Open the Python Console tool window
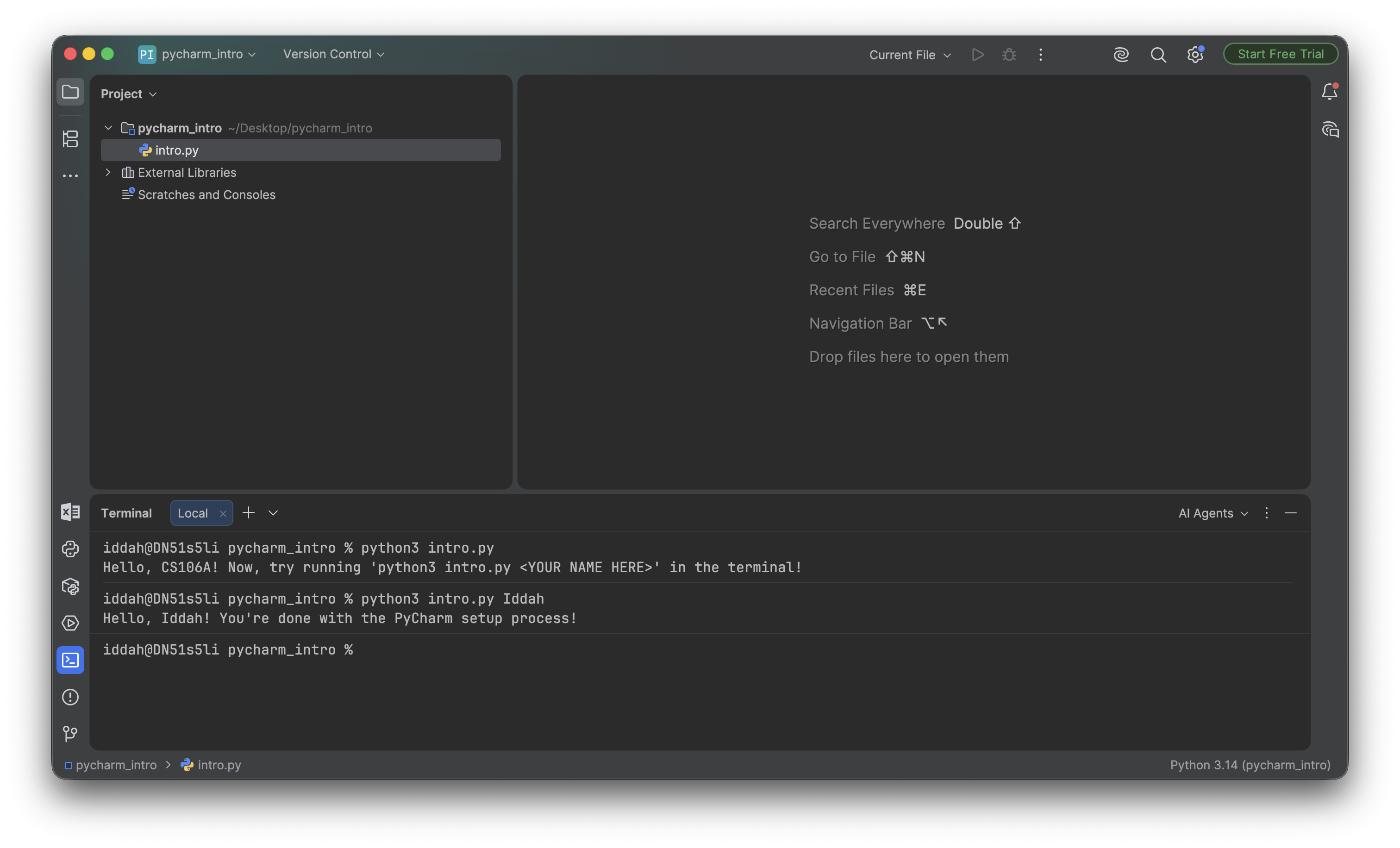 pyautogui.click(x=70, y=549)
